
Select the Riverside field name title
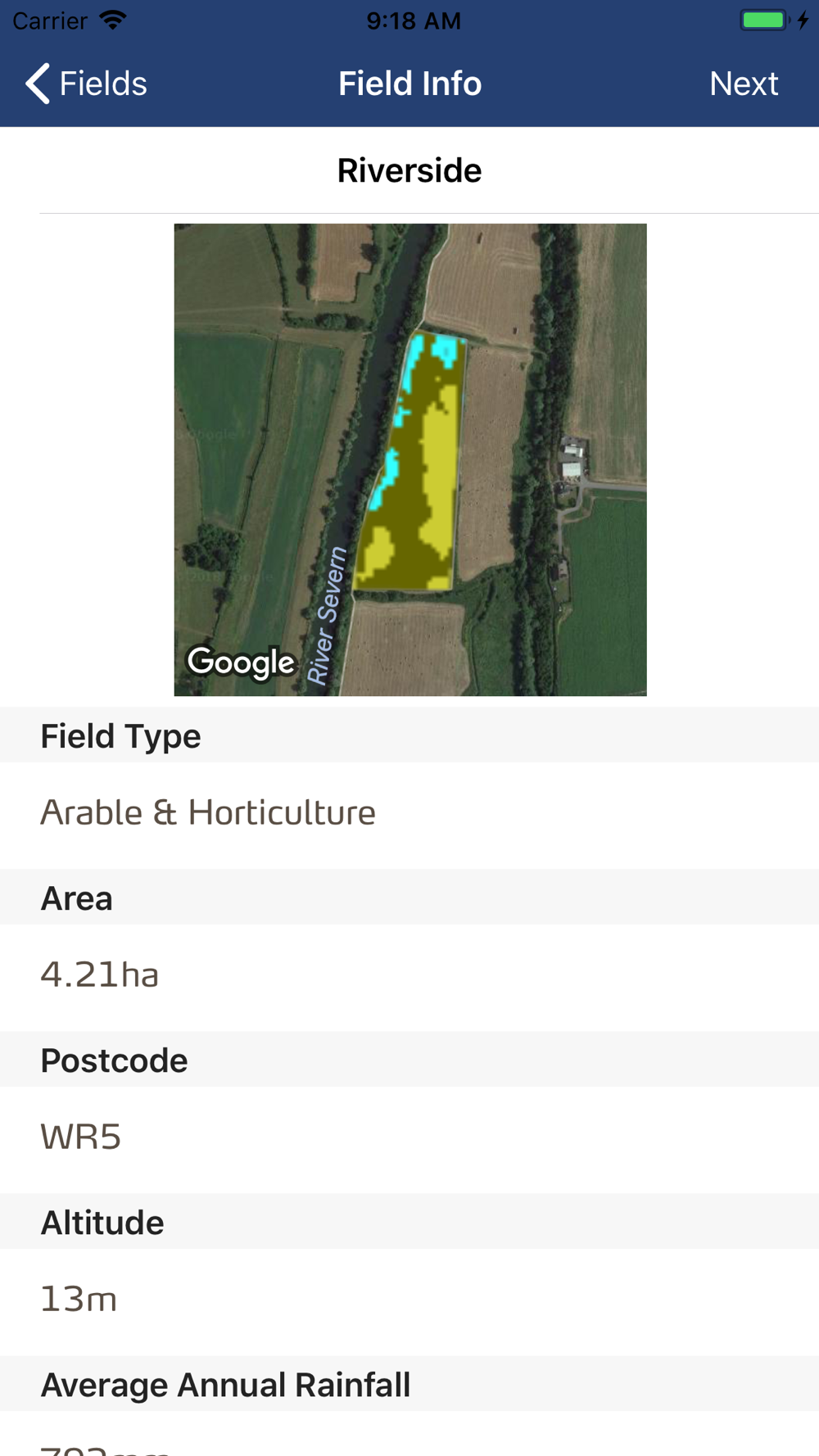409,170
